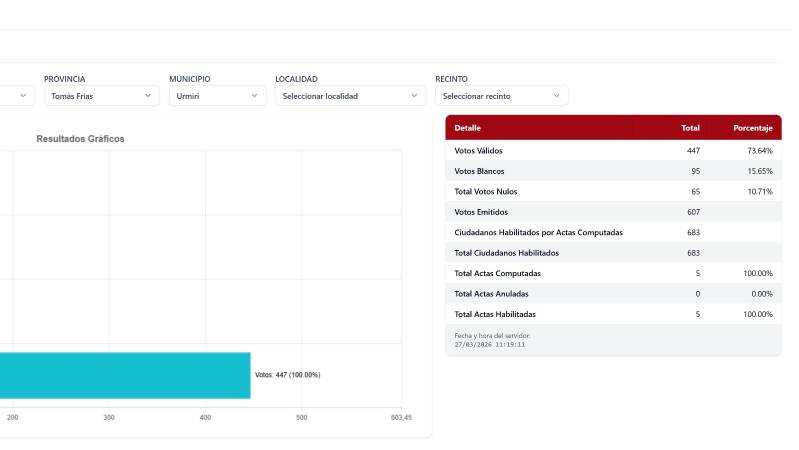
Task: Select the Total Actas Computadas row
Action: point(612,273)
